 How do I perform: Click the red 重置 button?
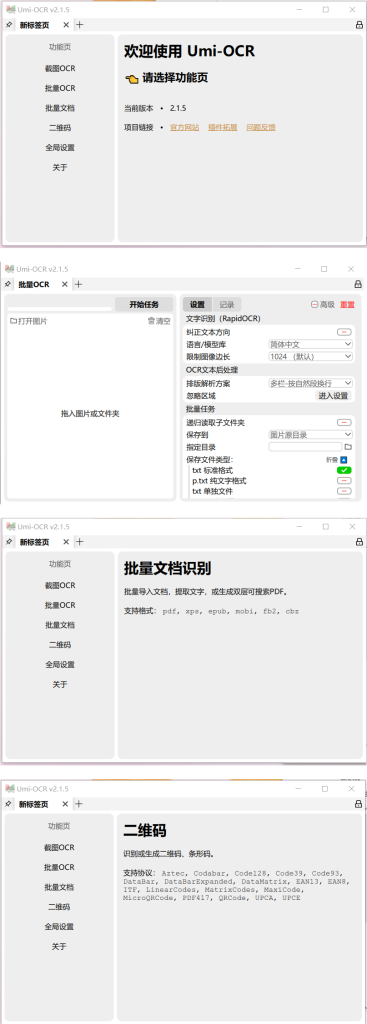coord(347,304)
